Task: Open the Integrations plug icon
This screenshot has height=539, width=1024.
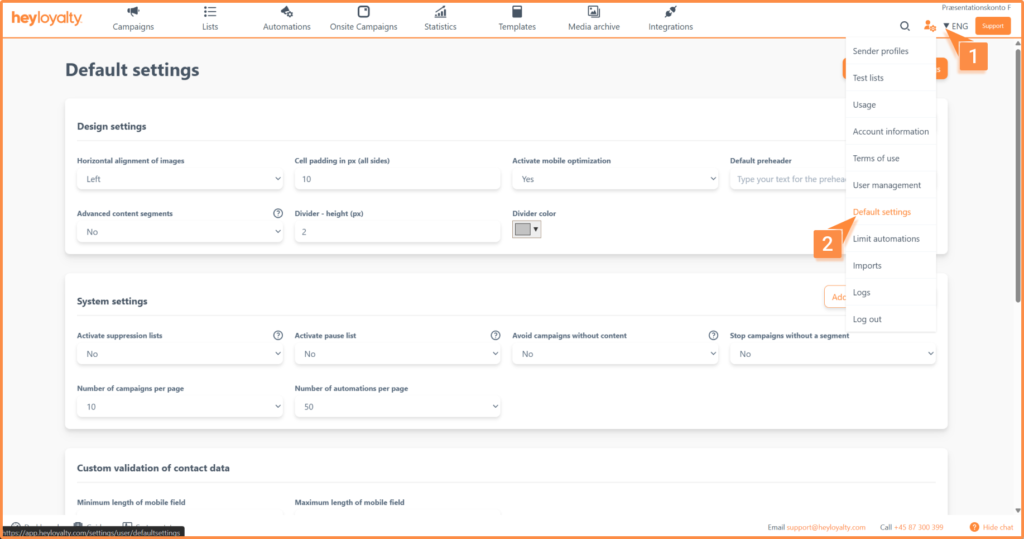Action: (x=671, y=12)
